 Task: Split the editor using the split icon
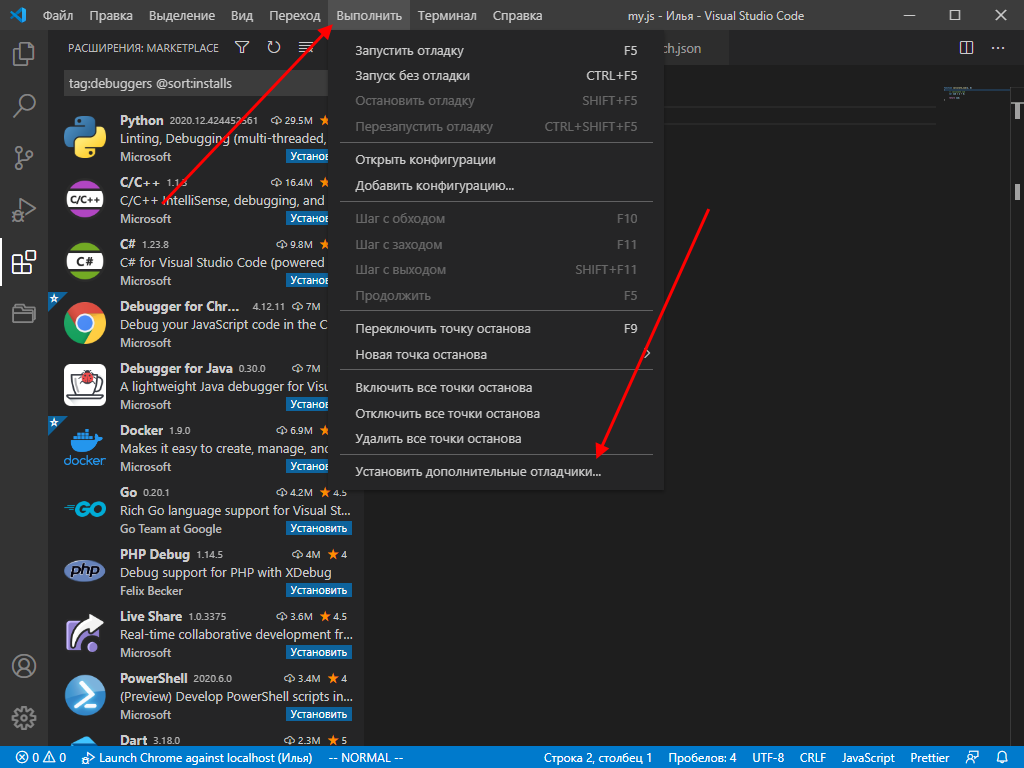pyautogui.click(x=965, y=47)
